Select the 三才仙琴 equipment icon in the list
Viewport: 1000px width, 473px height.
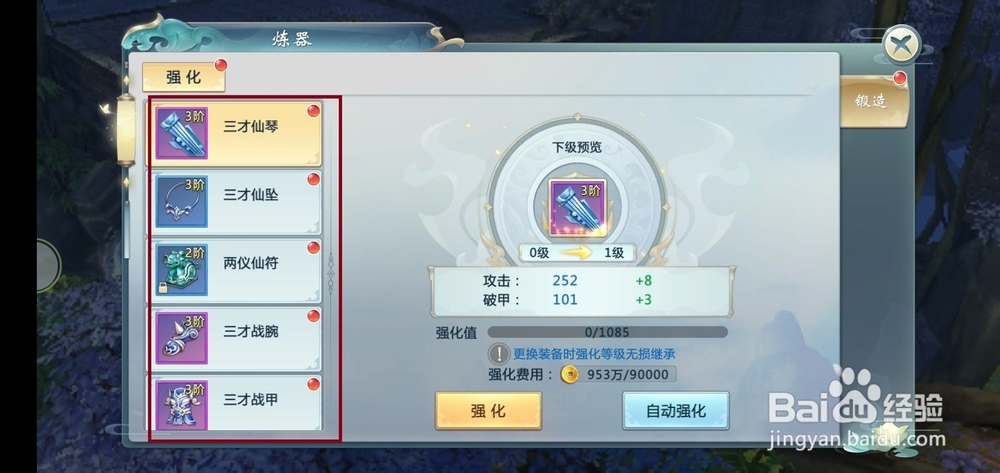tap(182, 133)
